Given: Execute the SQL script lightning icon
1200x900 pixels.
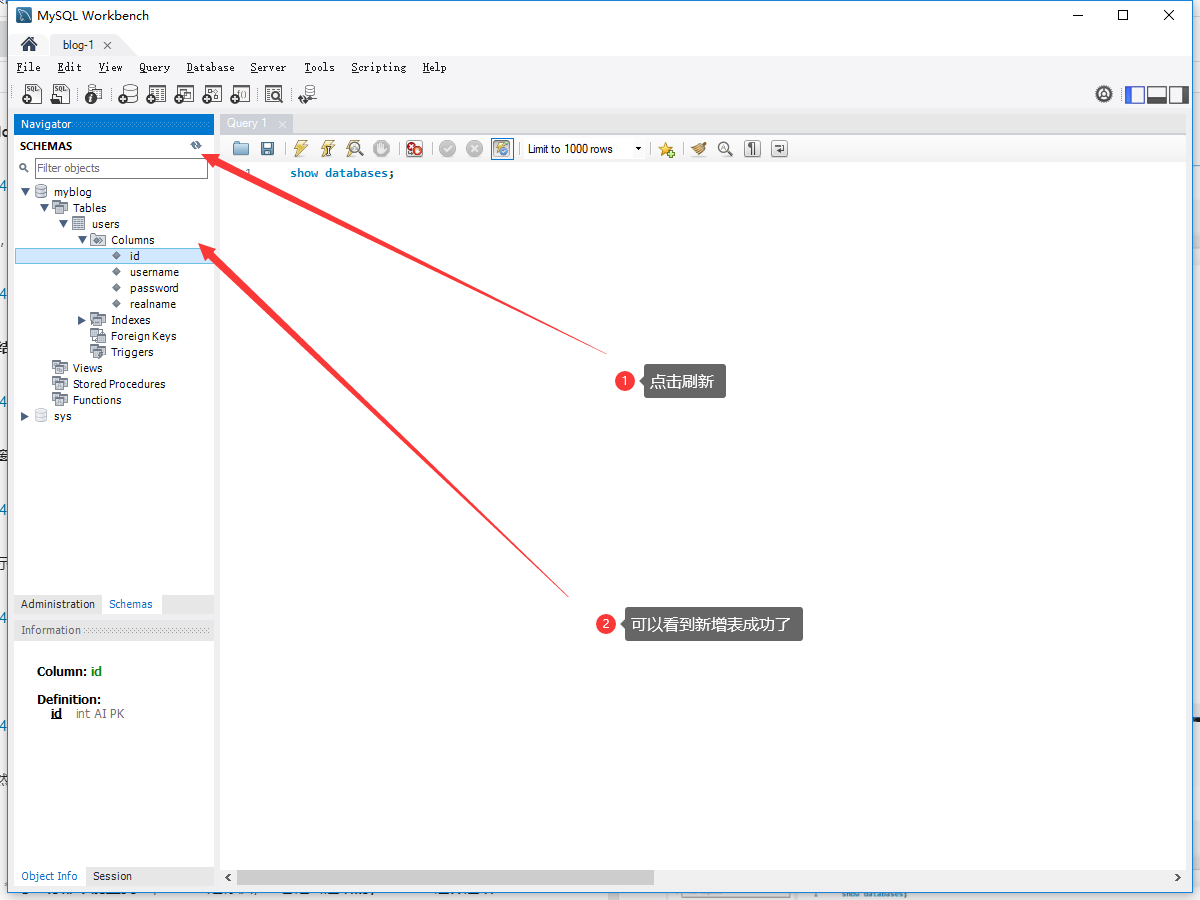Looking at the screenshot, I should coord(300,149).
